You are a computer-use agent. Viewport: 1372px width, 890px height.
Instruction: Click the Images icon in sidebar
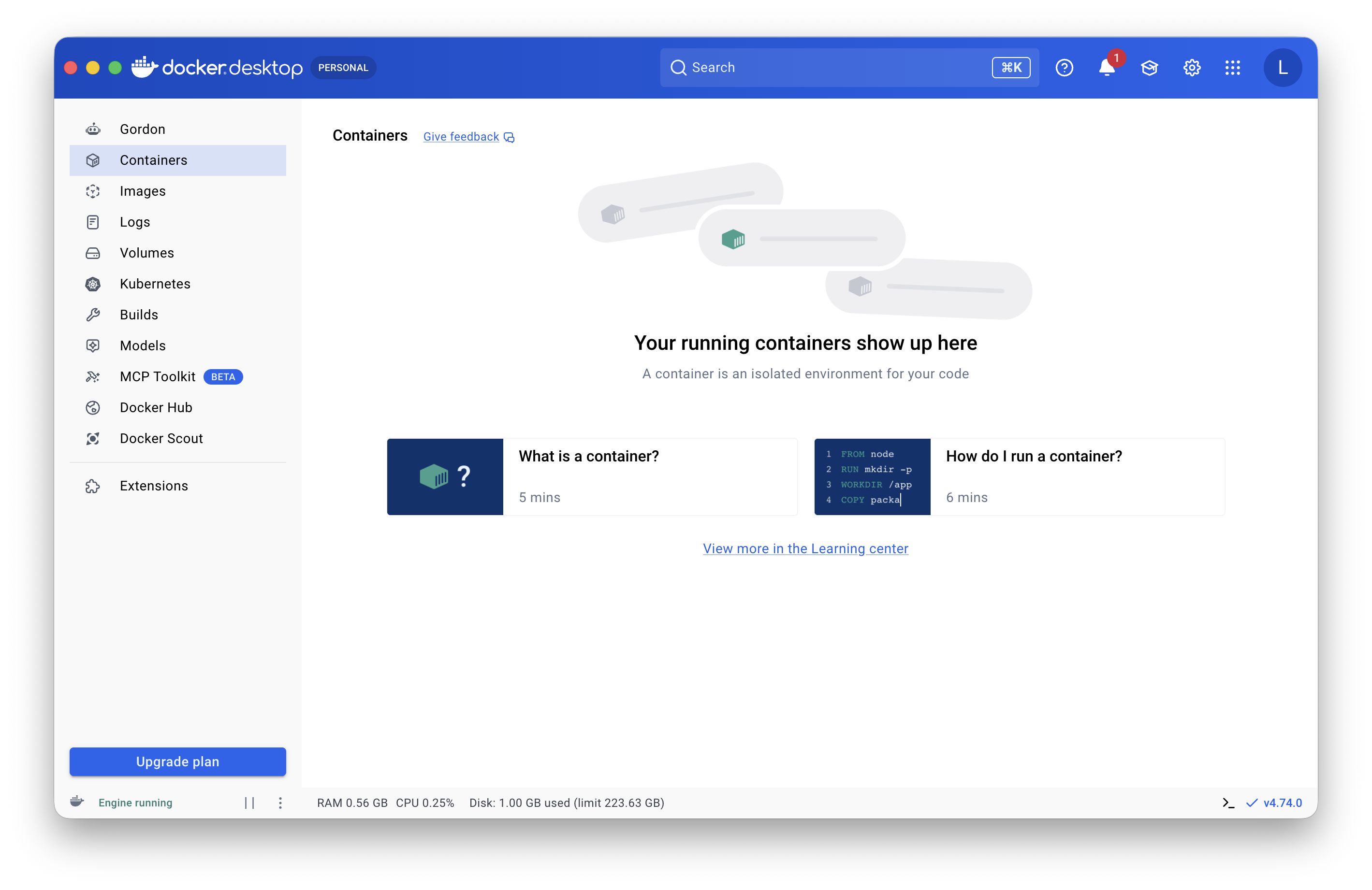click(93, 191)
